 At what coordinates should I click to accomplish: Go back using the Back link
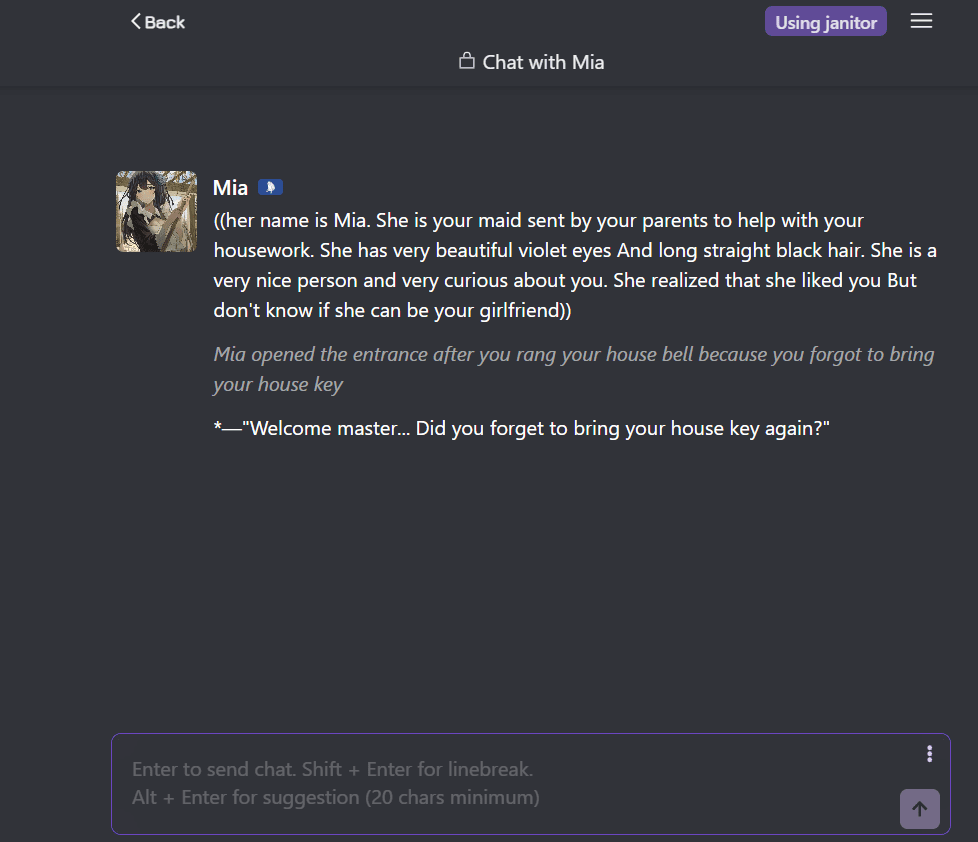158,22
